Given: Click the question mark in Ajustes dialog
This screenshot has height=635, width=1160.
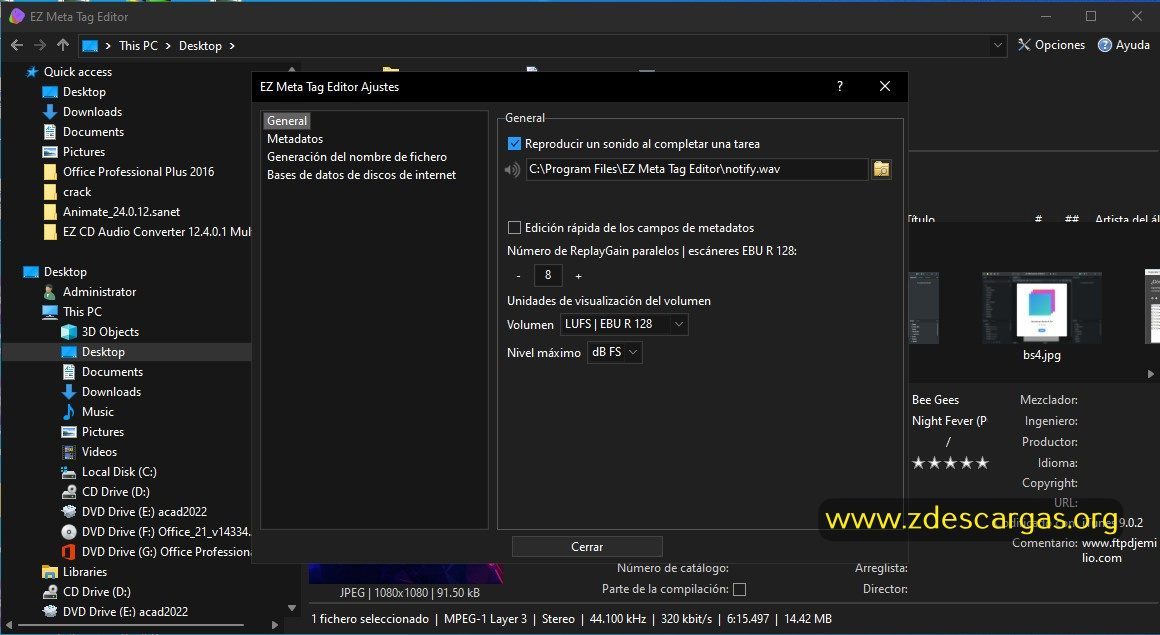Looking at the screenshot, I should (840, 87).
